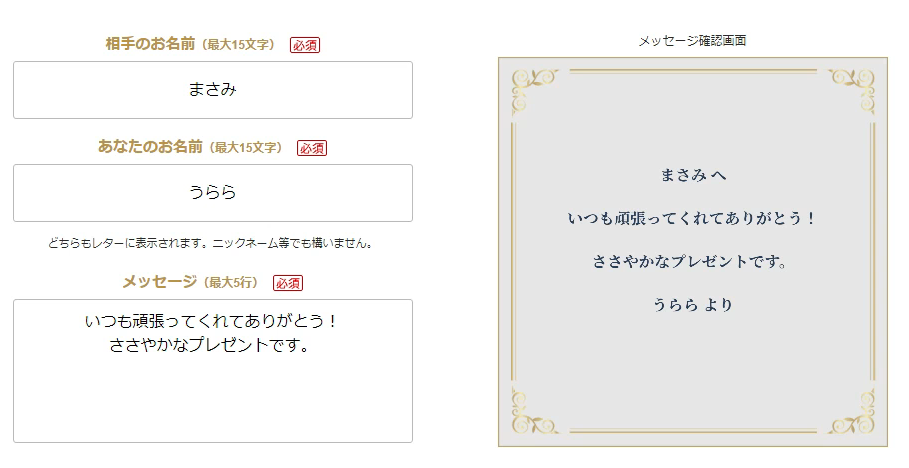Click the 必須 badge next to メッセージ
The image size is (909, 468).
point(288,283)
